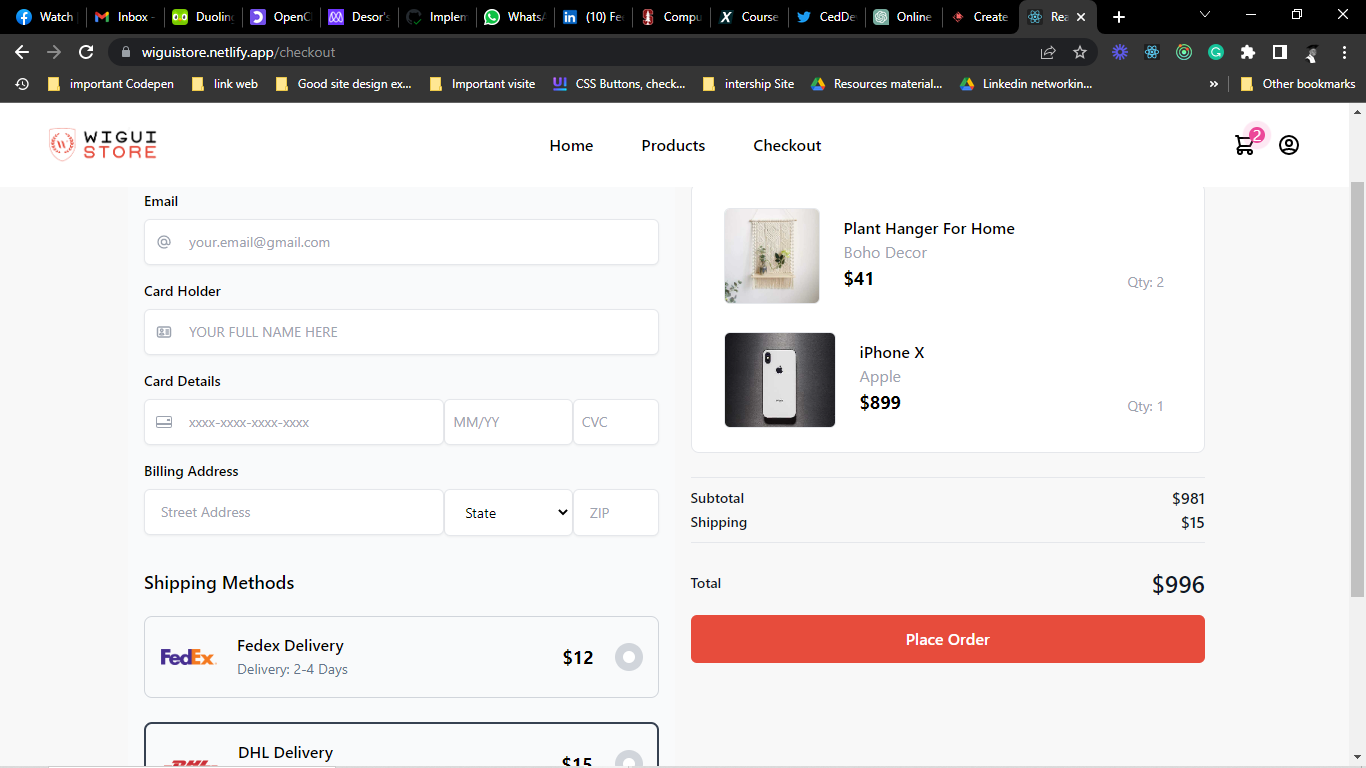Click the green circle extension icon

coord(1184,52)
